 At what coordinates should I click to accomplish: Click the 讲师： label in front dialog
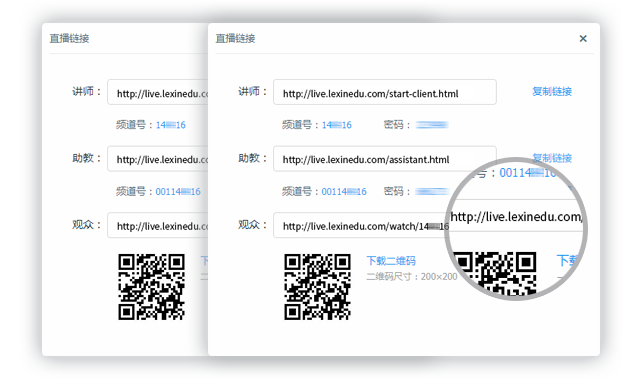pos(253,91)
